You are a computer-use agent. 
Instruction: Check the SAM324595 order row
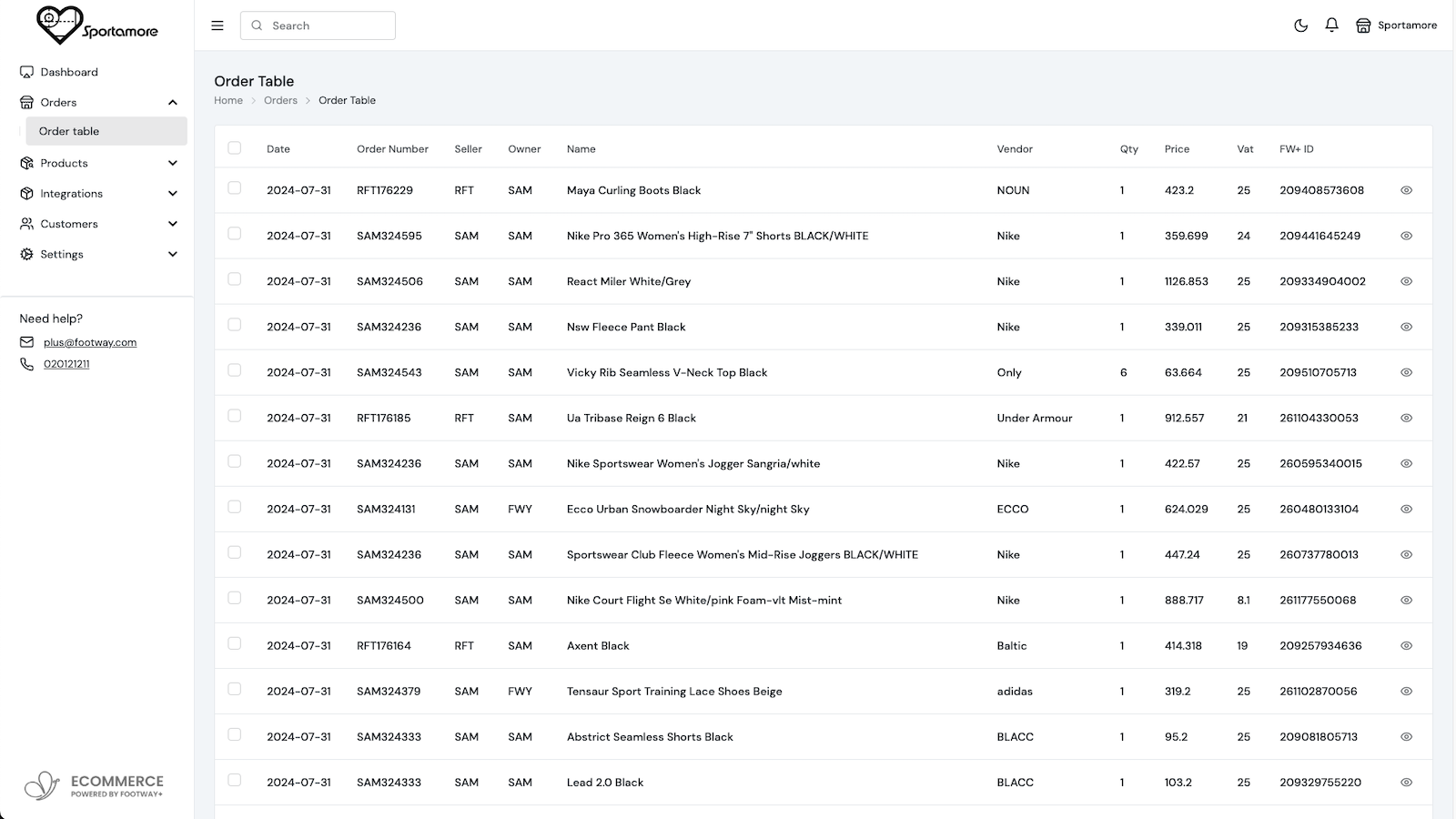tap(235, 234)
